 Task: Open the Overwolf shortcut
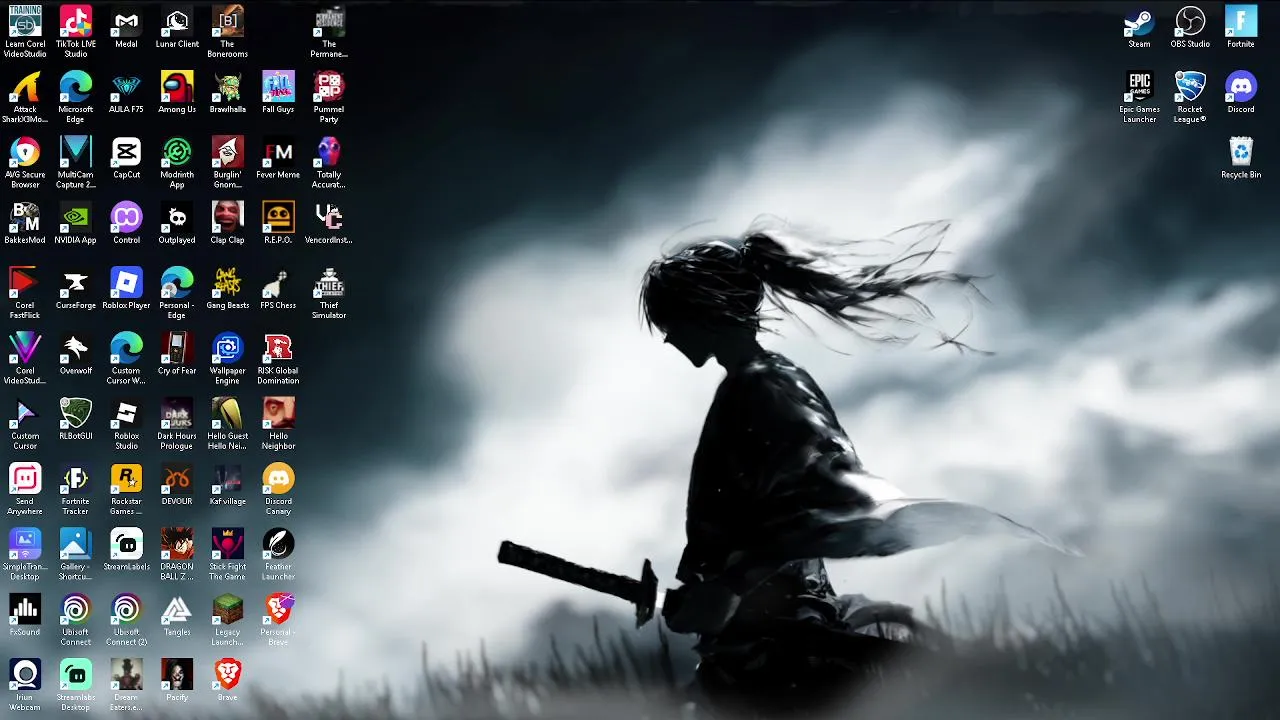click(x=76, y=354)
